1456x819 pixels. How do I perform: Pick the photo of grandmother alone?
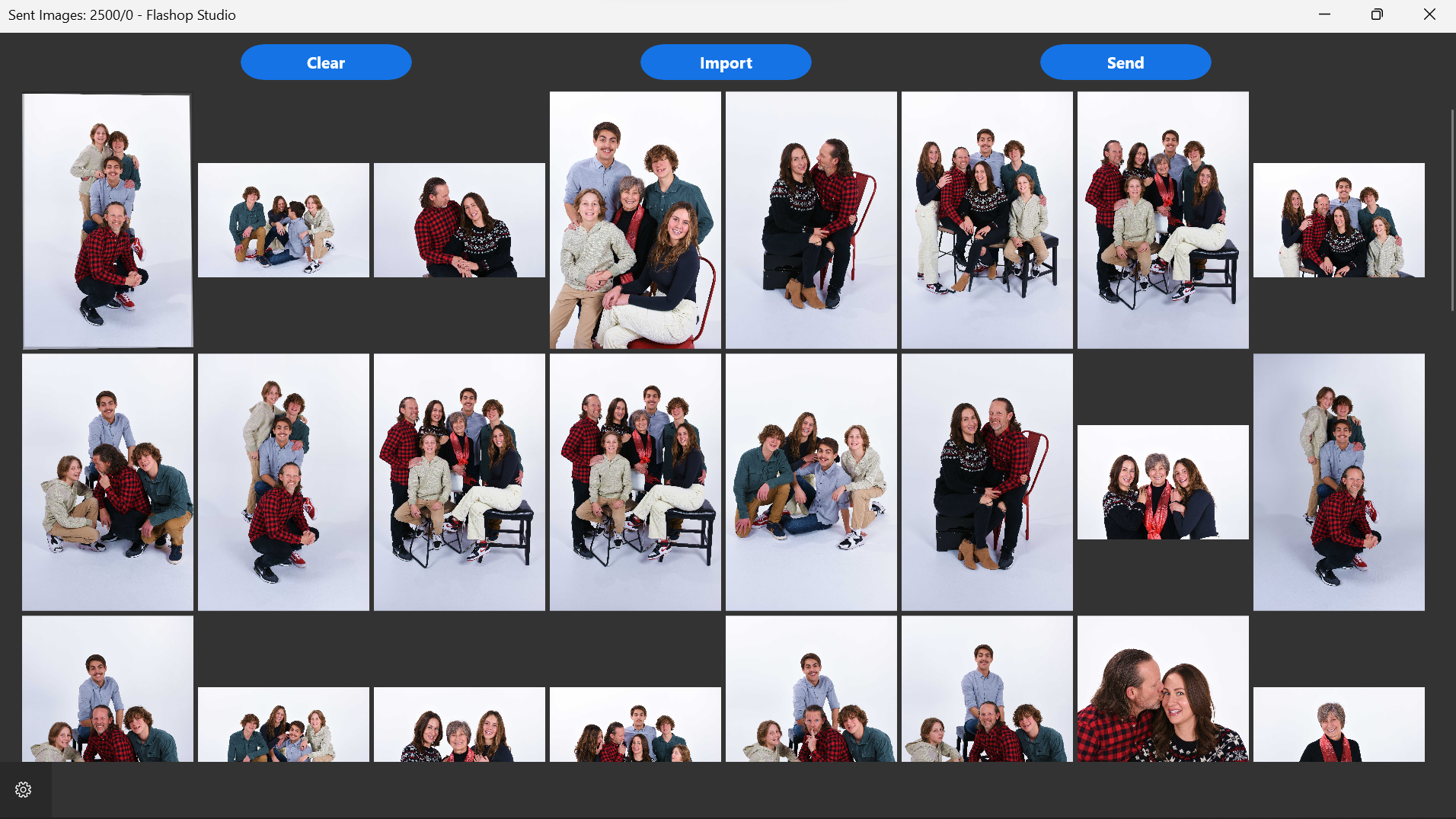(x=1339, y=724)
